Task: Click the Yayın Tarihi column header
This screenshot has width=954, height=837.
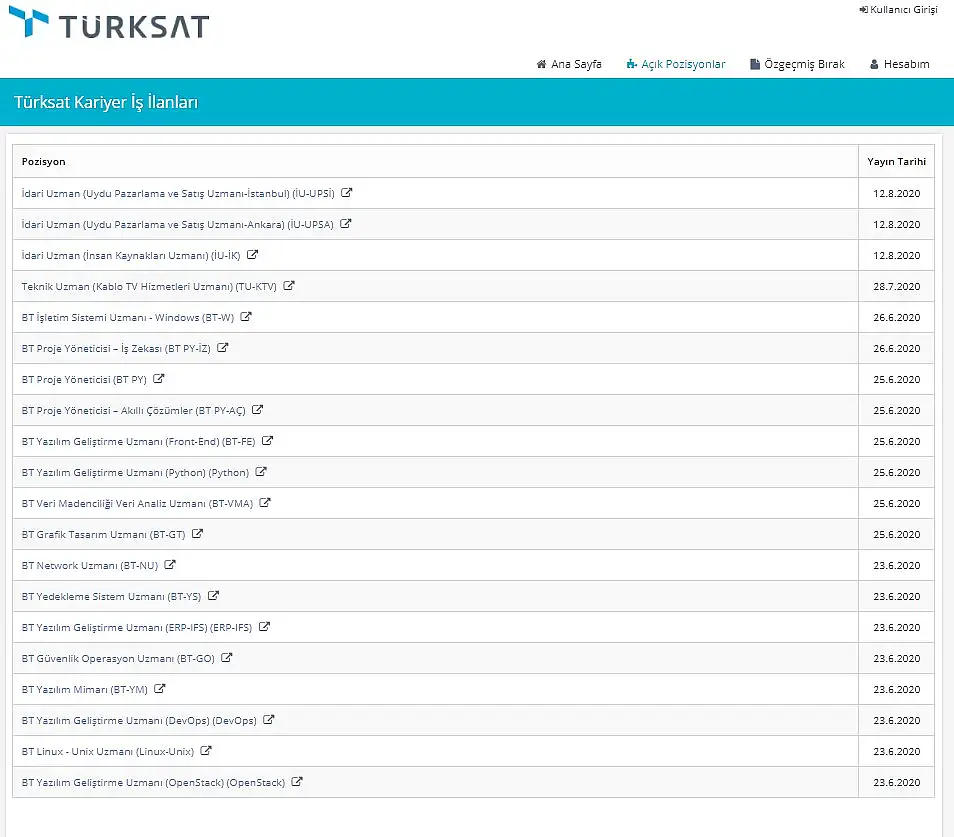Action: pos(896,162)
